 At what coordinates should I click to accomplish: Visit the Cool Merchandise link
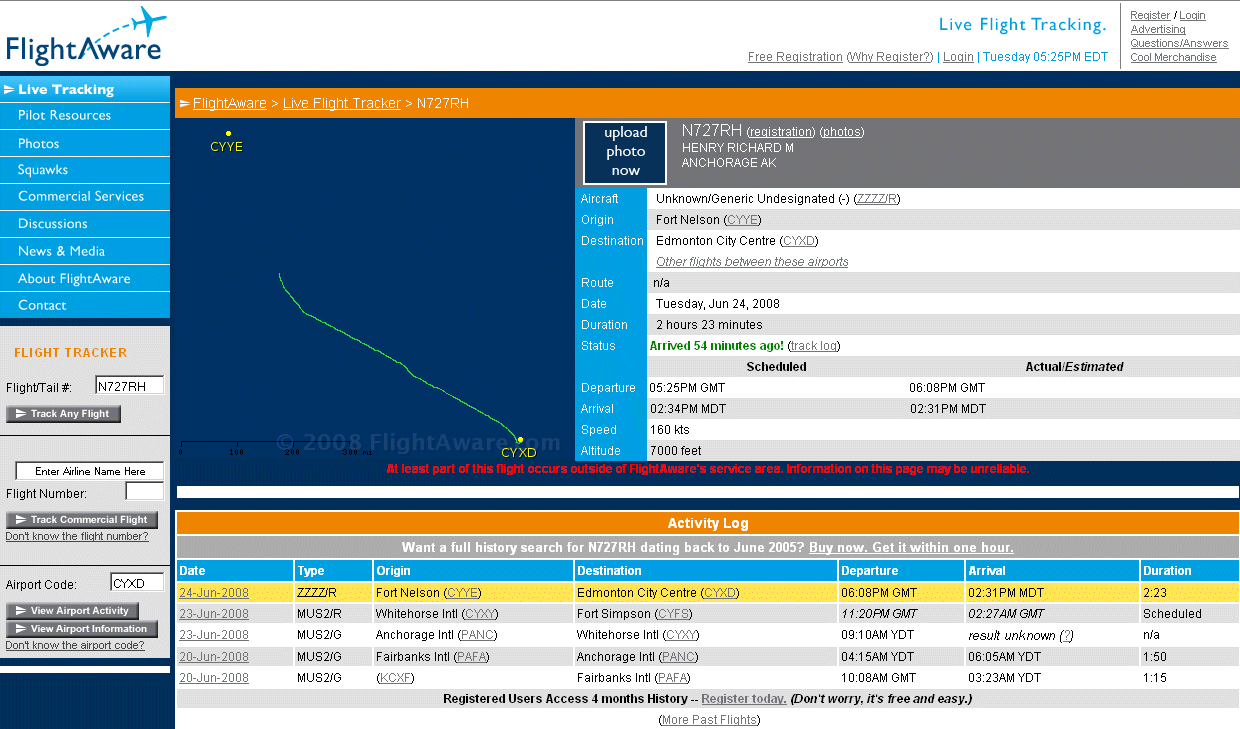pos(1173,58)
